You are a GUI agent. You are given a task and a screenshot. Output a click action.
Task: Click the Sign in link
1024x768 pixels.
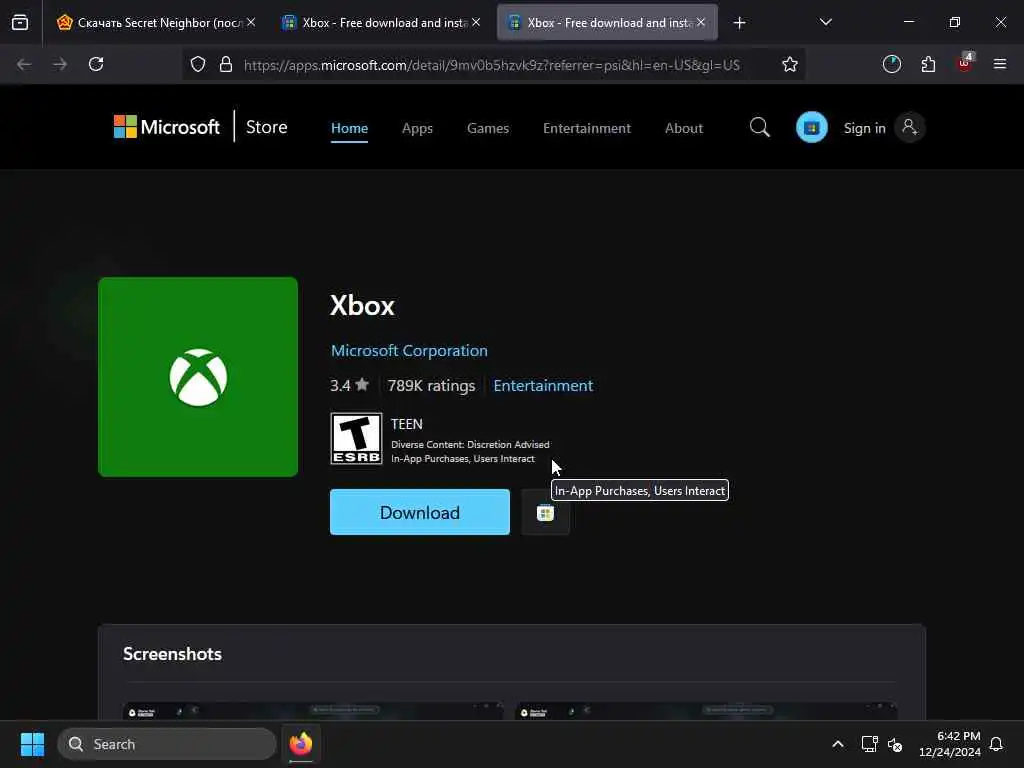click(x=864, y=128)
